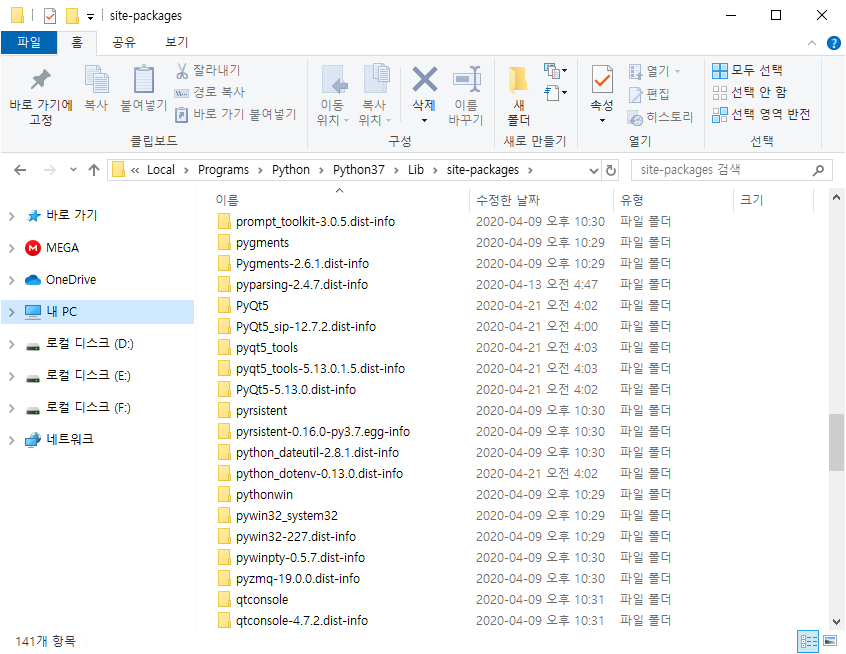Expand 로컬 디스크 (D:) tree node
The height and width of the screenshot is (654, 846).
pyautogui.click(x=11, y=344)
